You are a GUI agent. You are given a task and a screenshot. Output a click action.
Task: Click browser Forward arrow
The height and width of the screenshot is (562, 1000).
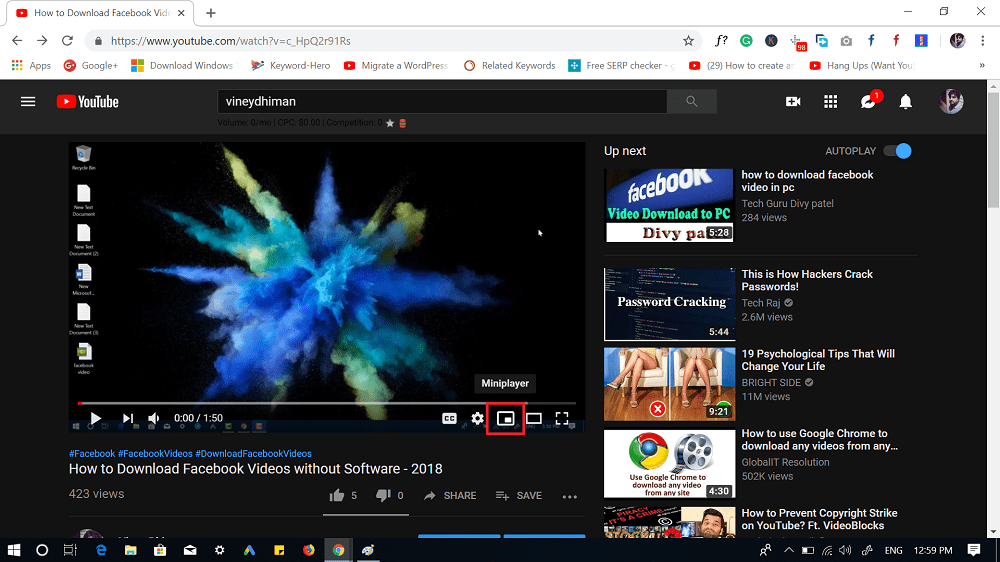42,41
